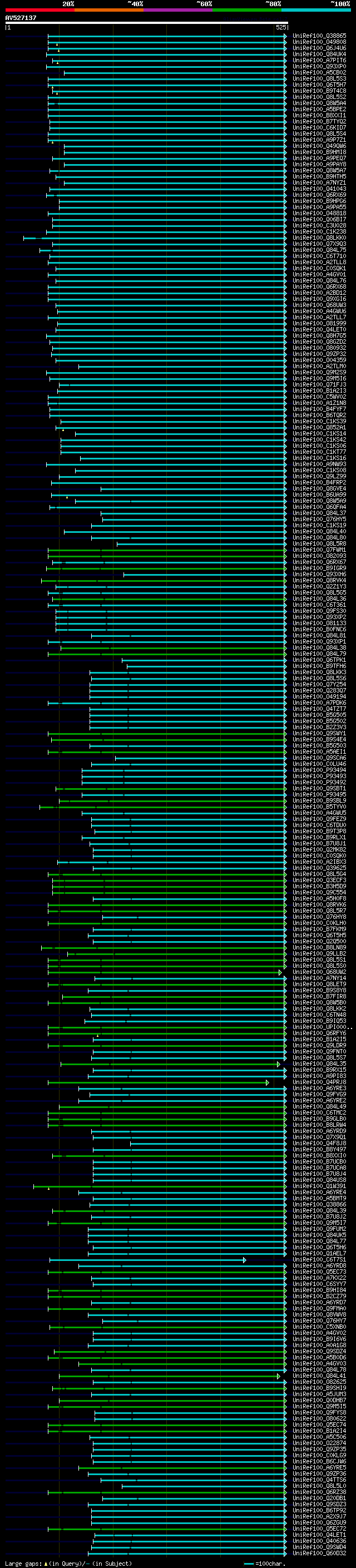Select hit UniRef100_C6T361
This screenshot has width=356, height=1568.
tap(319, 605)
